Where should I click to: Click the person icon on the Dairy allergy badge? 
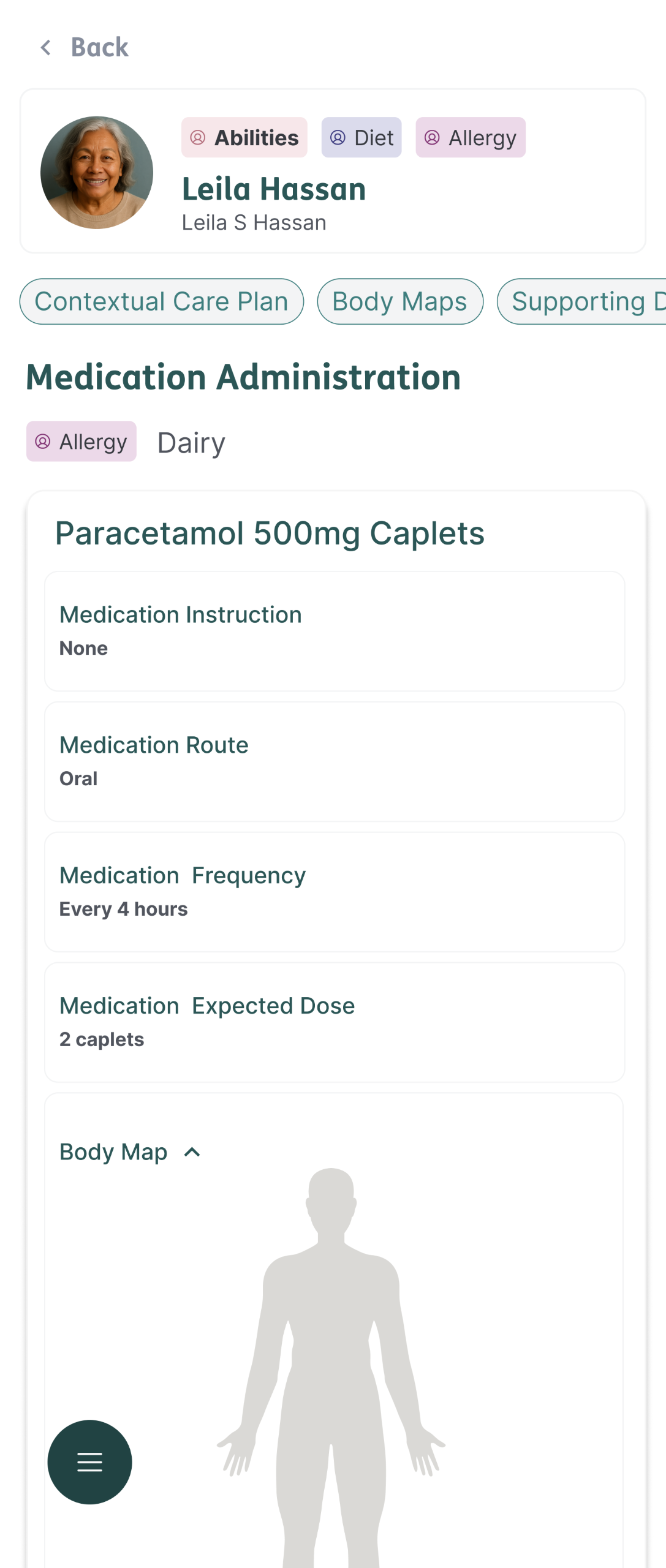[42, 441]
